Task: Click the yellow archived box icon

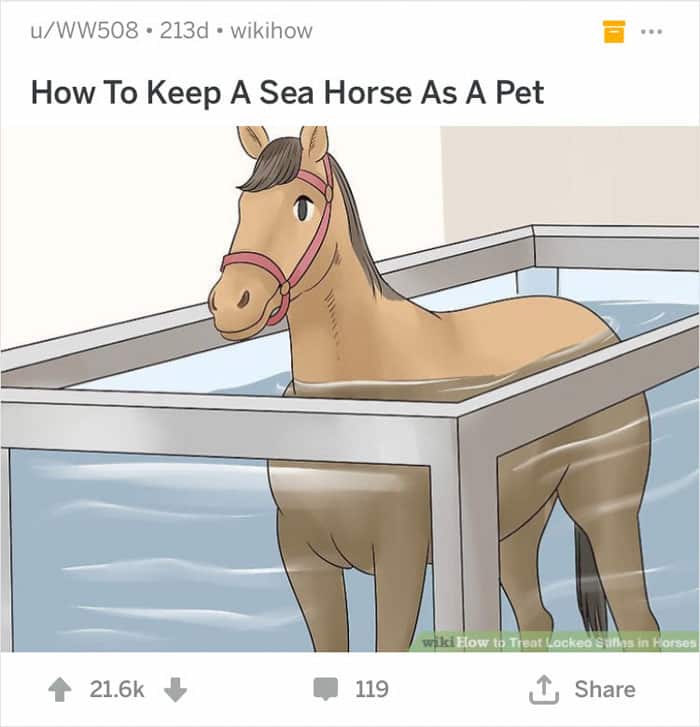Action: coord(614,32)
